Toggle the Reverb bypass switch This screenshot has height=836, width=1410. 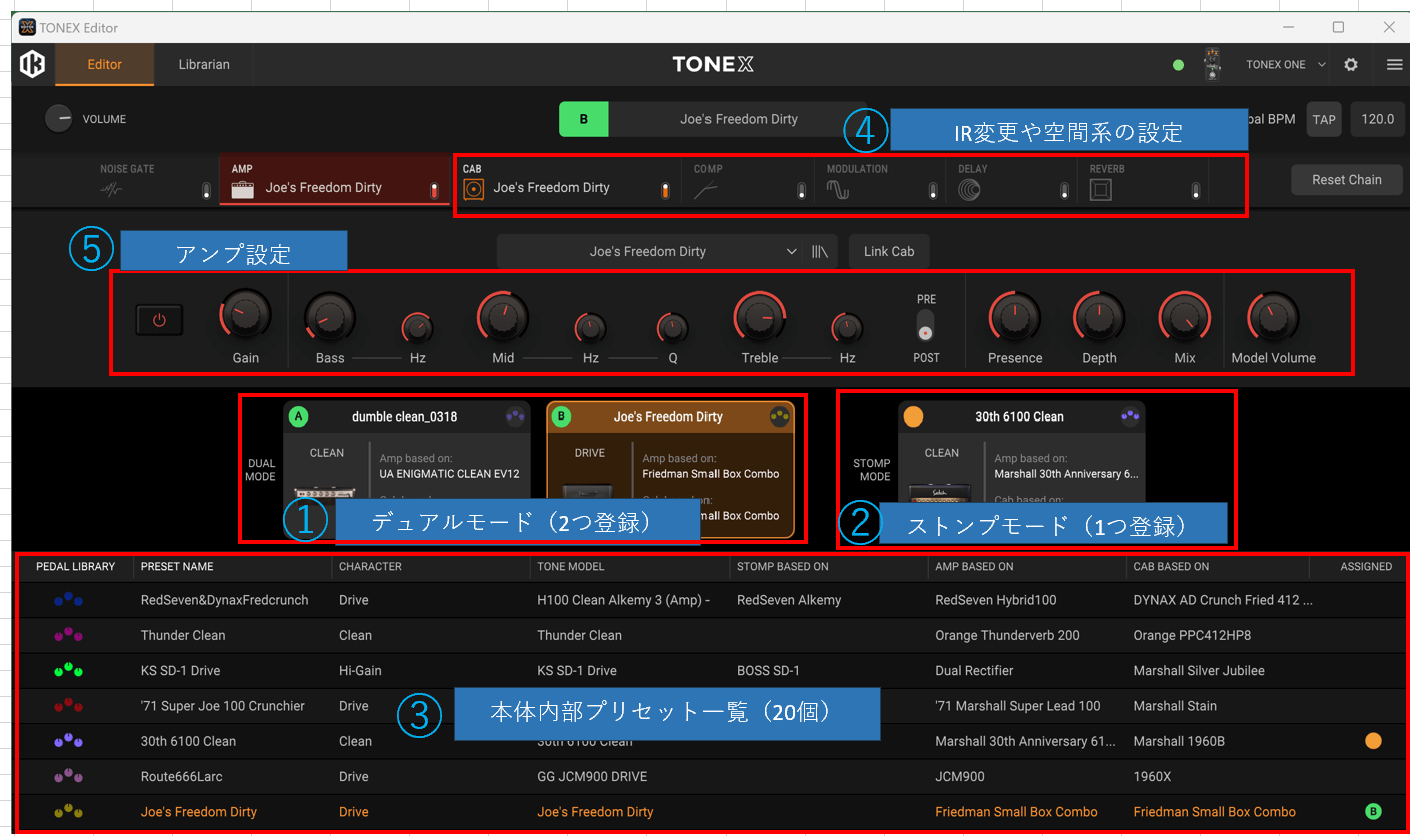(x=1195, y=190)
